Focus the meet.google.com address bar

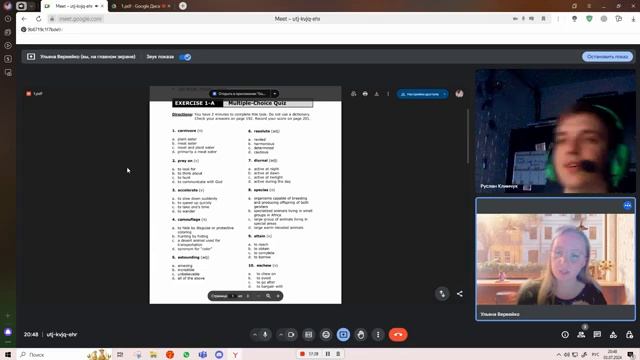[x=80, y=19]
